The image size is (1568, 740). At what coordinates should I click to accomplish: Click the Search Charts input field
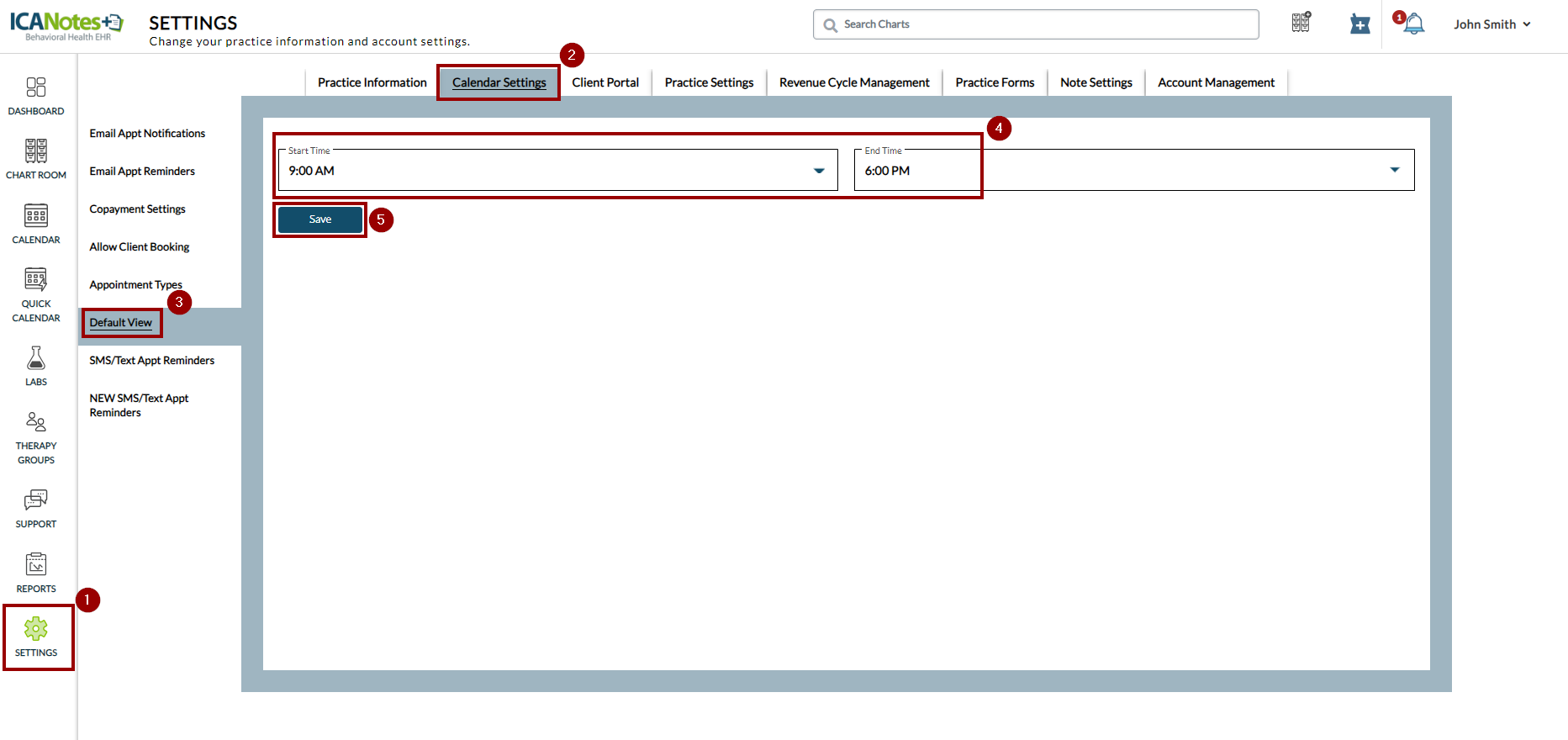[1043, 24]
